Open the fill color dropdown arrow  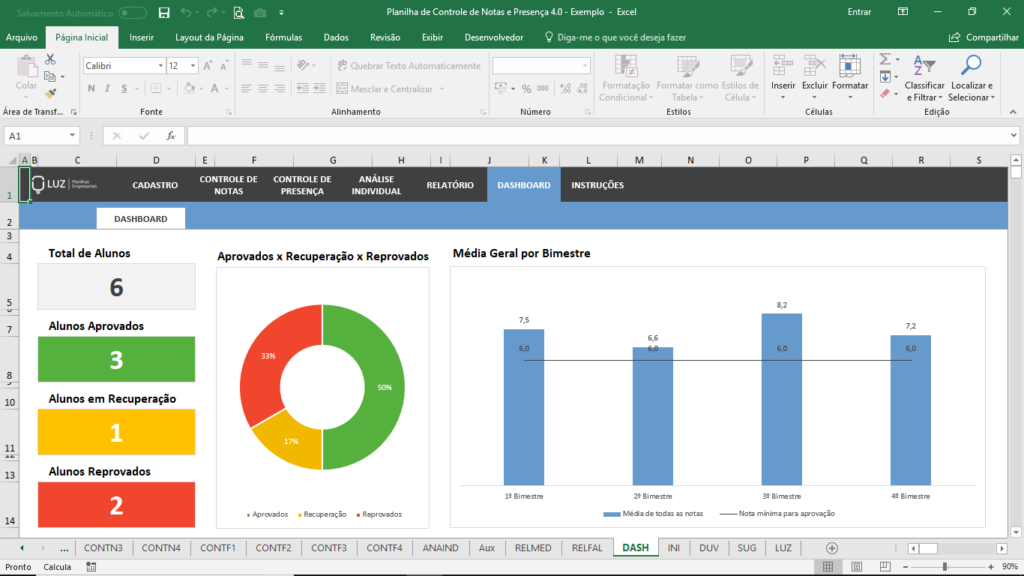coord(200,88)
